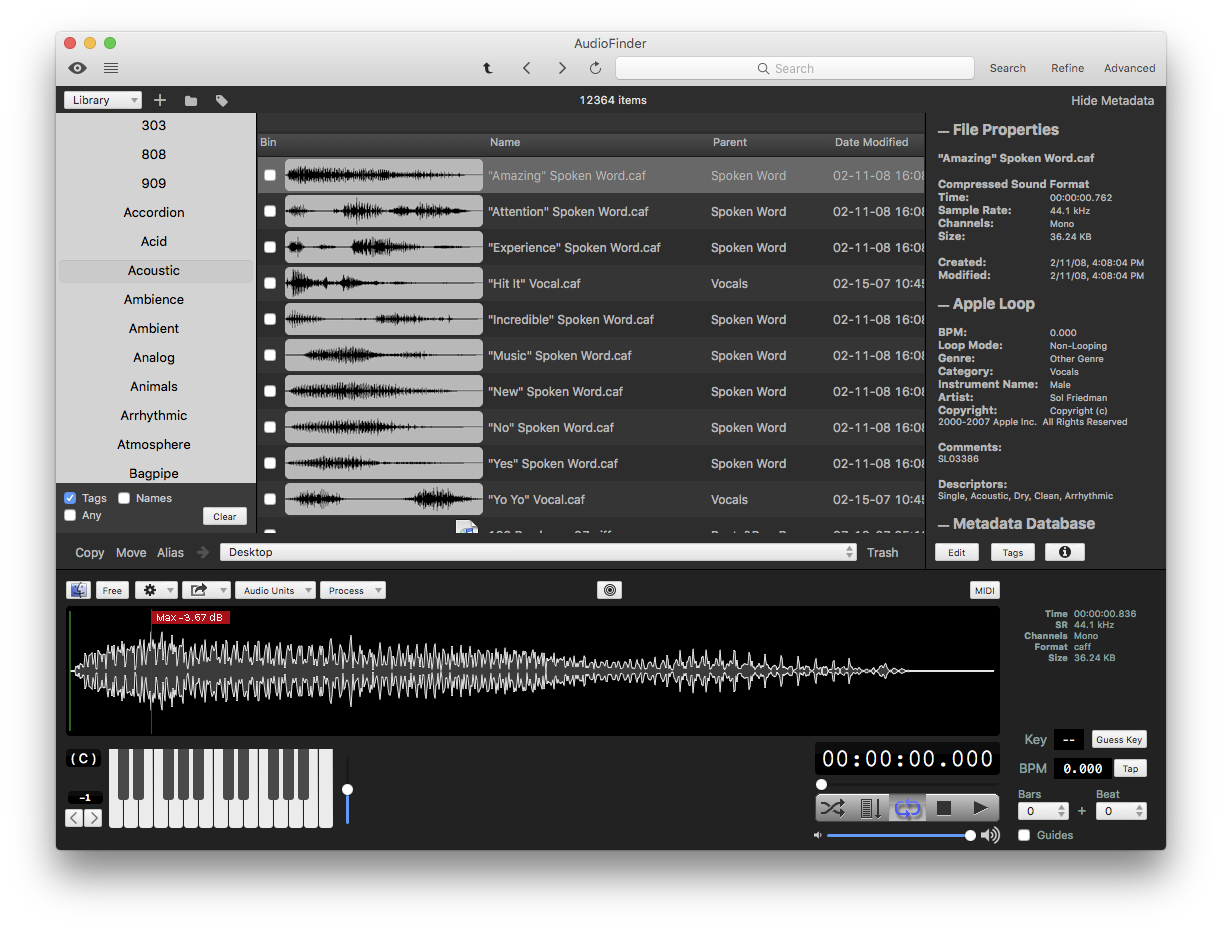The width and height of the screenshot is (1222, 930).
Task: Click the Guess Key button
Action: [x=1119, y=740]
